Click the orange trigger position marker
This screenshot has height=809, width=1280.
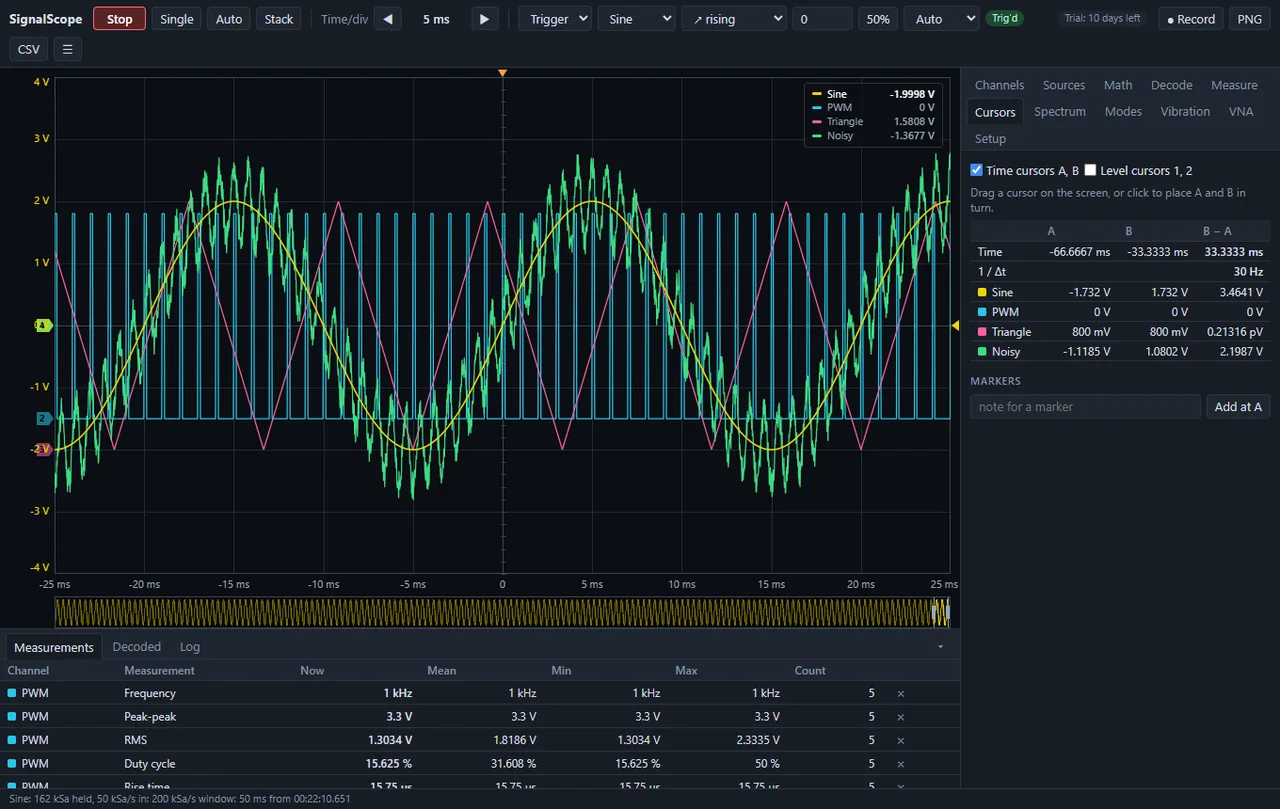tap(502, 73)
